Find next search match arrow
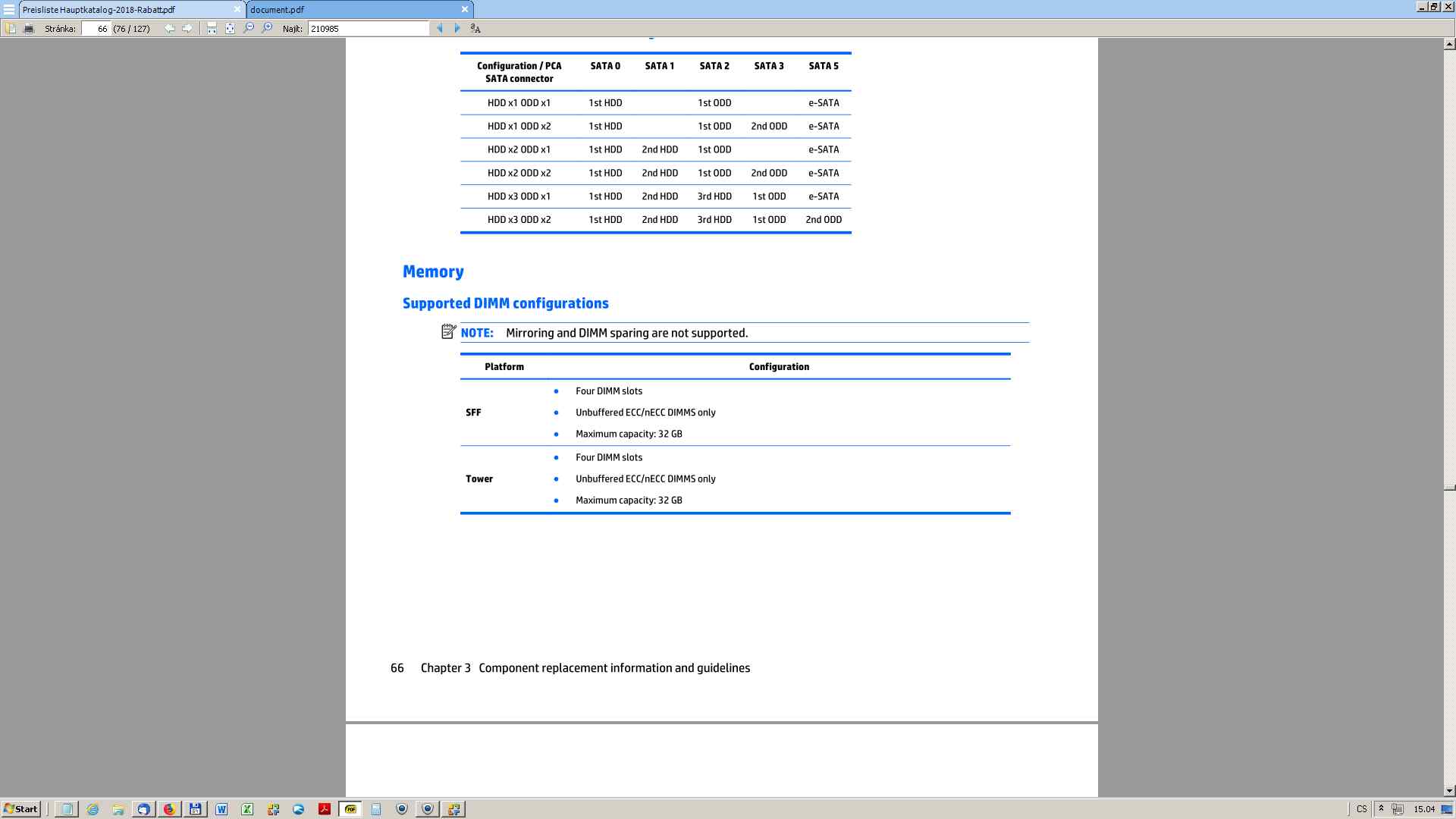This screenshot has height=819, width=1456. tap(457, 29)
